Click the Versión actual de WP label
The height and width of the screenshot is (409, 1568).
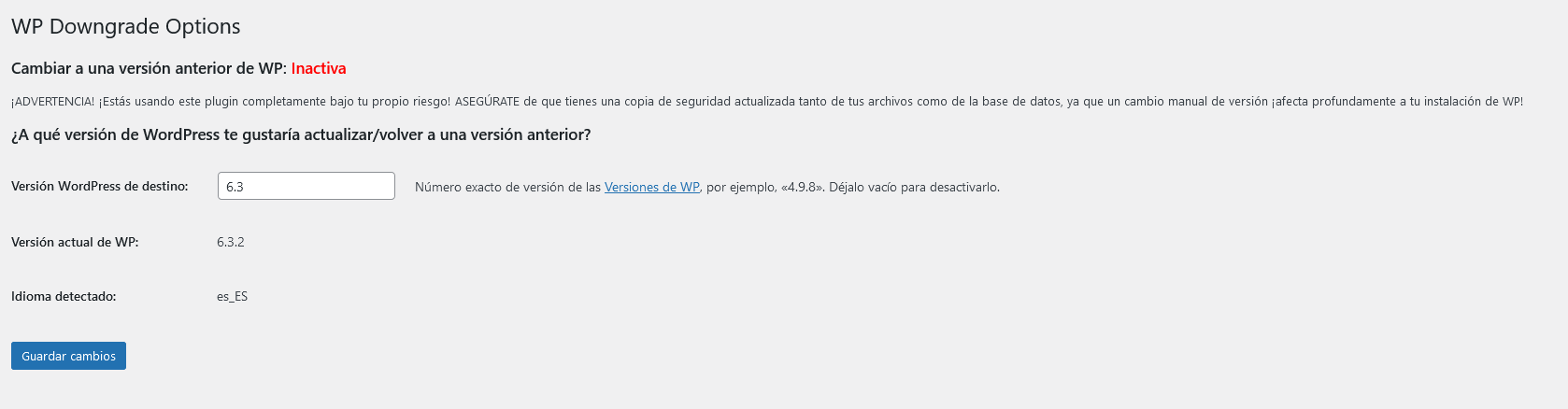pyautogui.click(x=75, y=242)
